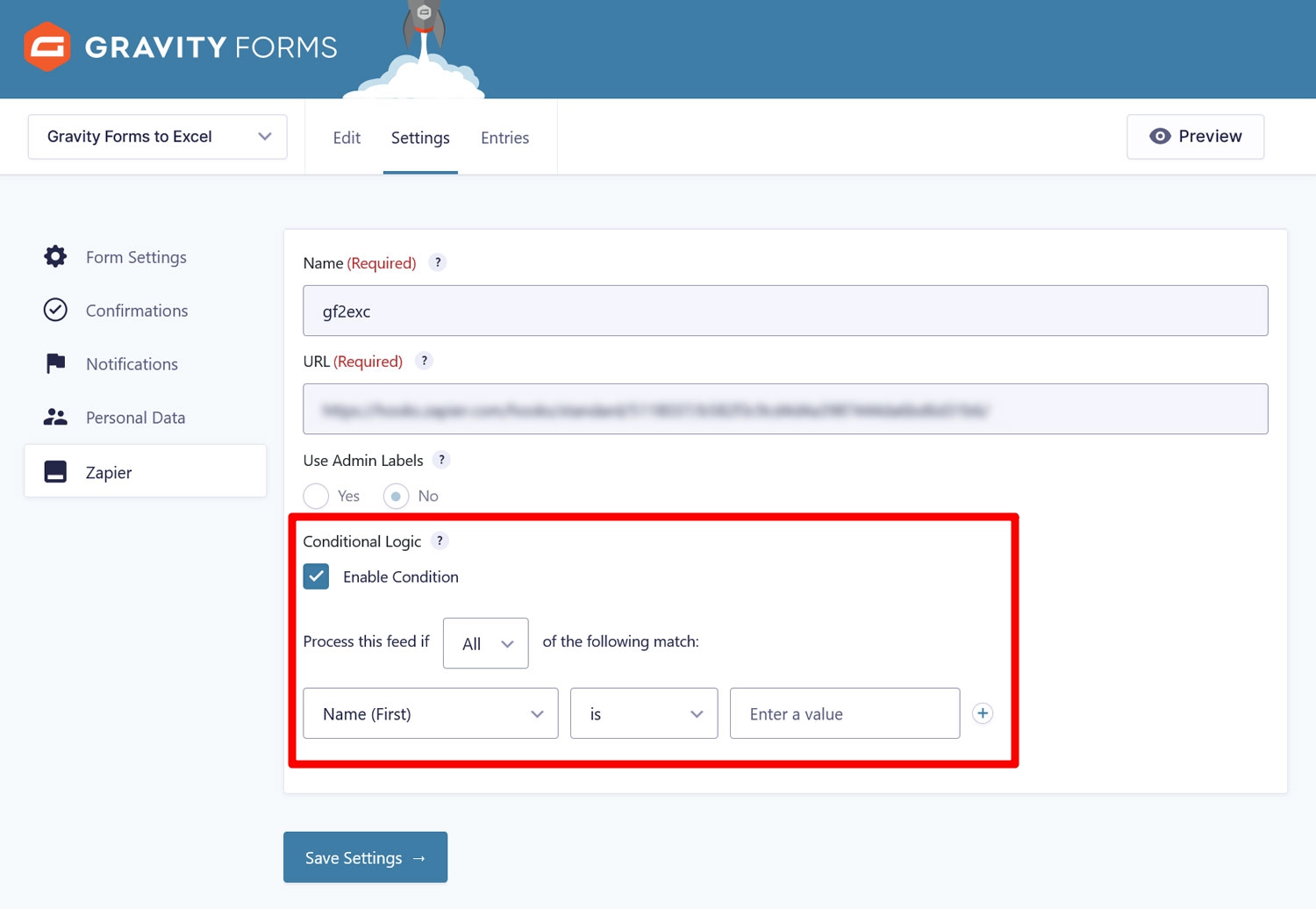Viewport: 1316px width, 909px height.
Task: Switch to the Edit tab
Action: [347, 138]
